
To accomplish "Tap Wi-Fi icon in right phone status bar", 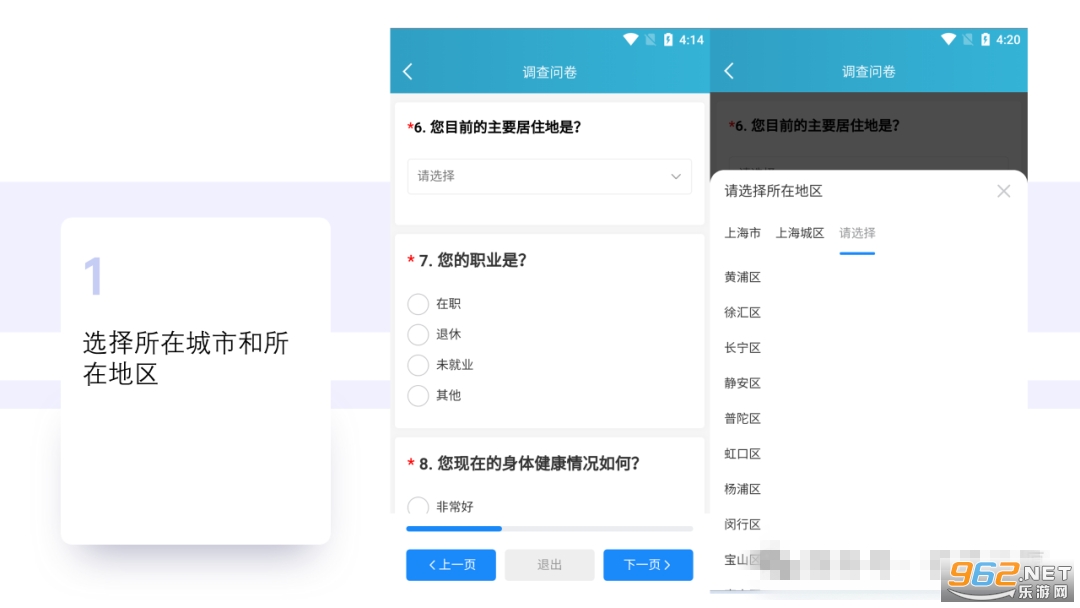I will click(948, 40).
